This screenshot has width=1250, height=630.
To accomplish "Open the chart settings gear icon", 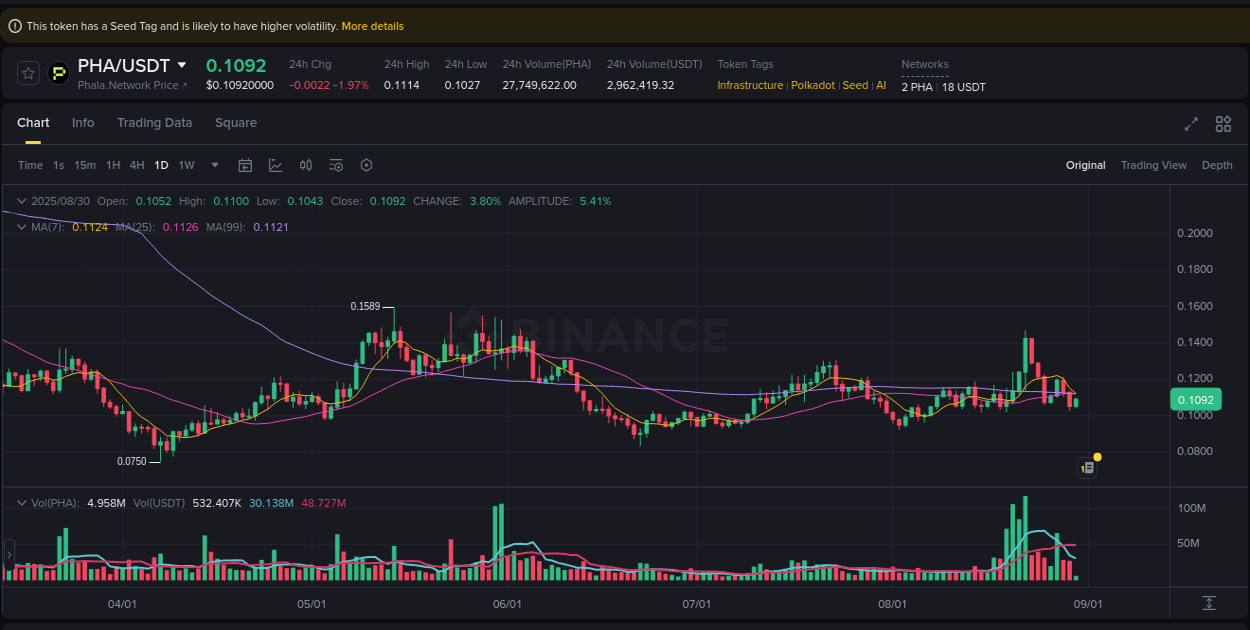I will pyautogui.click(x=366, y=165).
